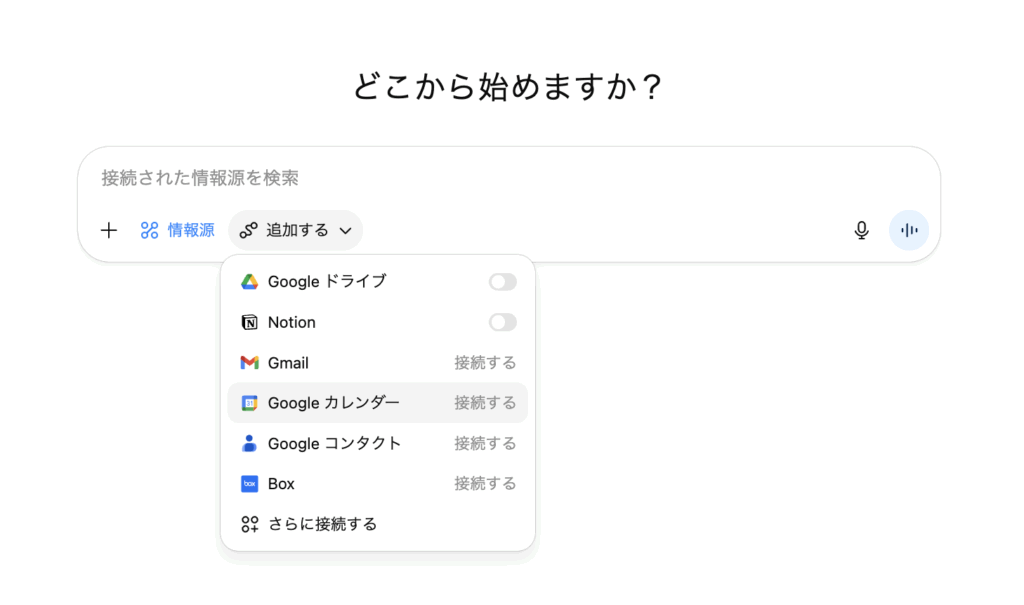Choose さらに接続する menu item
The width and height of the screenshot is (1024, 605).
click(x=322, y=524)
